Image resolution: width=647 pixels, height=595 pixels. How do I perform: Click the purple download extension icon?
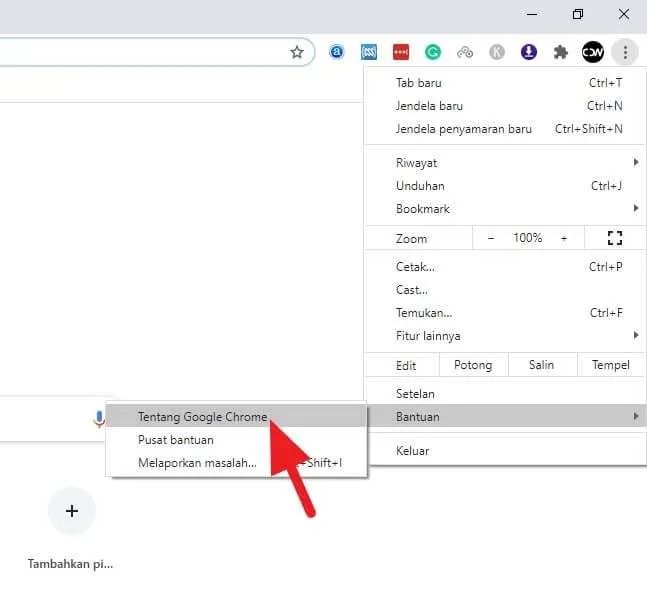(529, 52)
